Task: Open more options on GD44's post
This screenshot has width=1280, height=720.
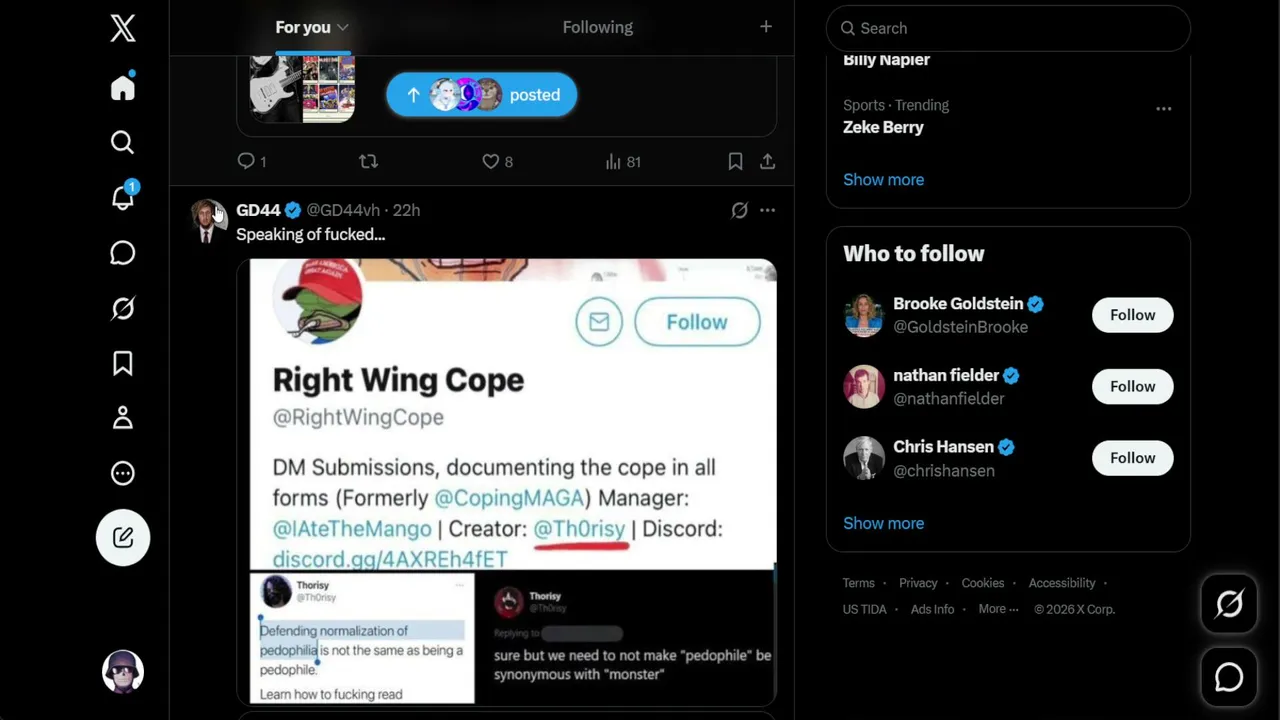Action: (767, 210)
